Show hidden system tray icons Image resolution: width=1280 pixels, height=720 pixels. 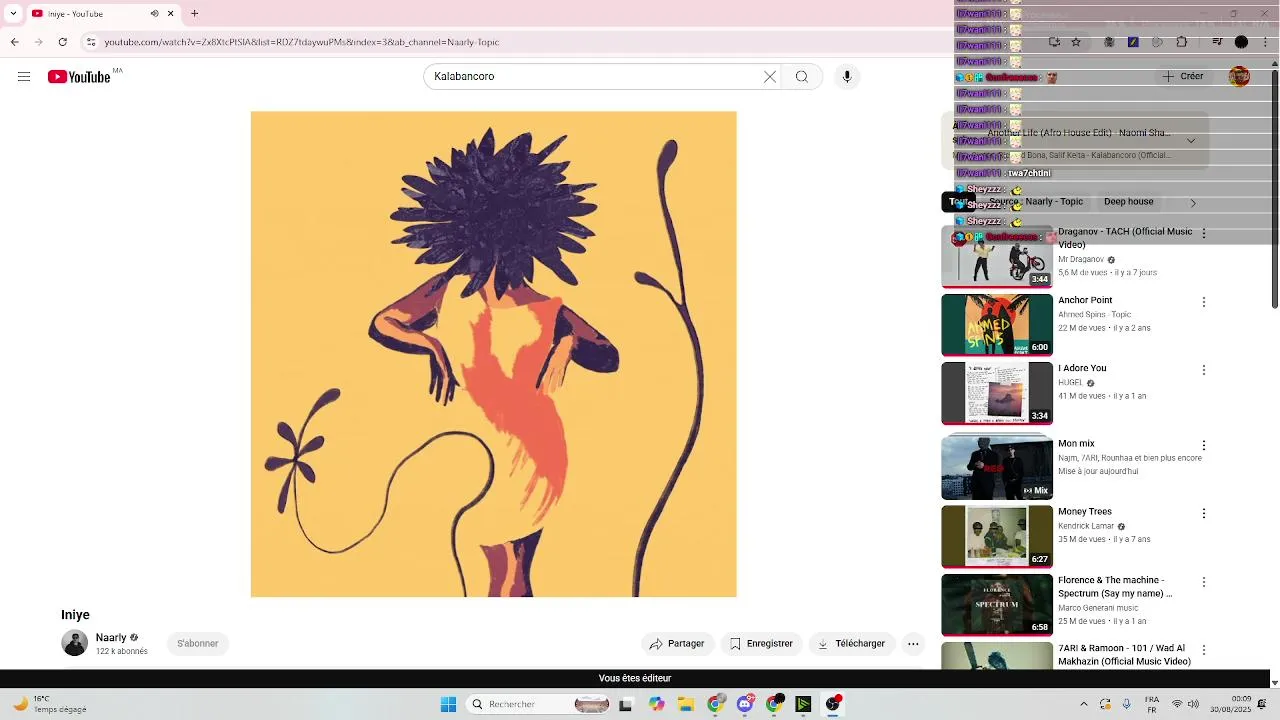1084,704
